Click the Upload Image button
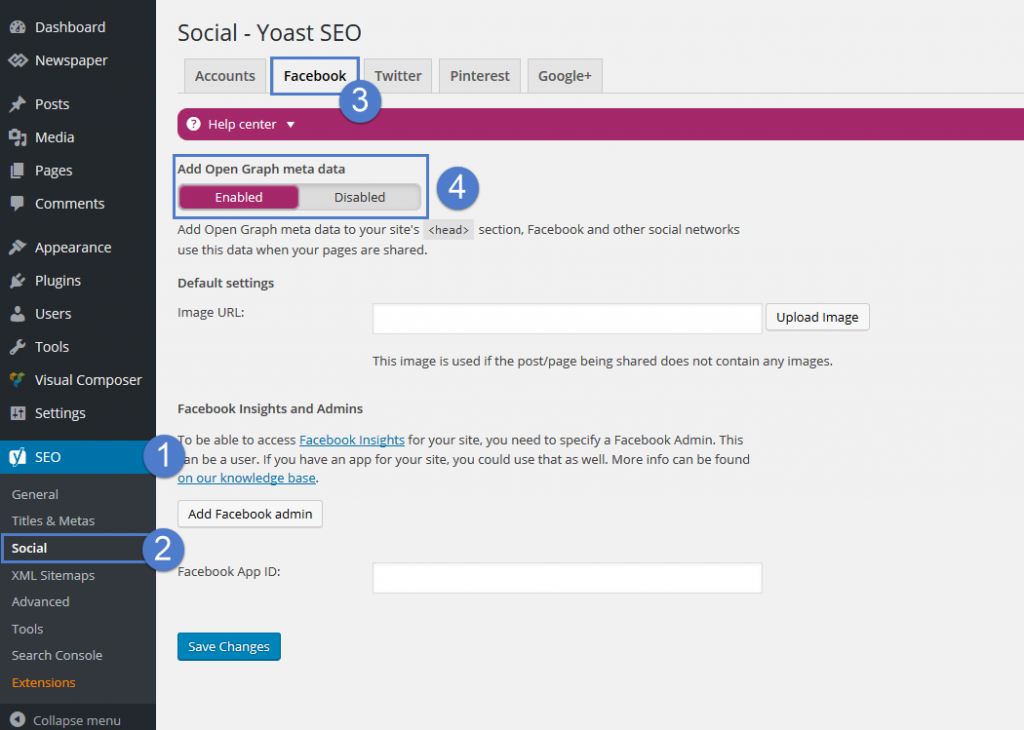This screenshot has width=1024, height=730. pyautogui.click(x=817, y=317)
